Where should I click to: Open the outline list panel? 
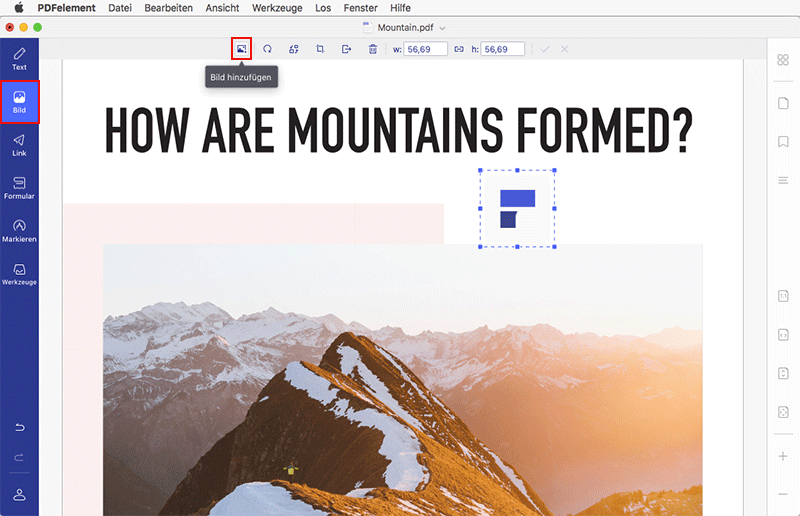783,180
